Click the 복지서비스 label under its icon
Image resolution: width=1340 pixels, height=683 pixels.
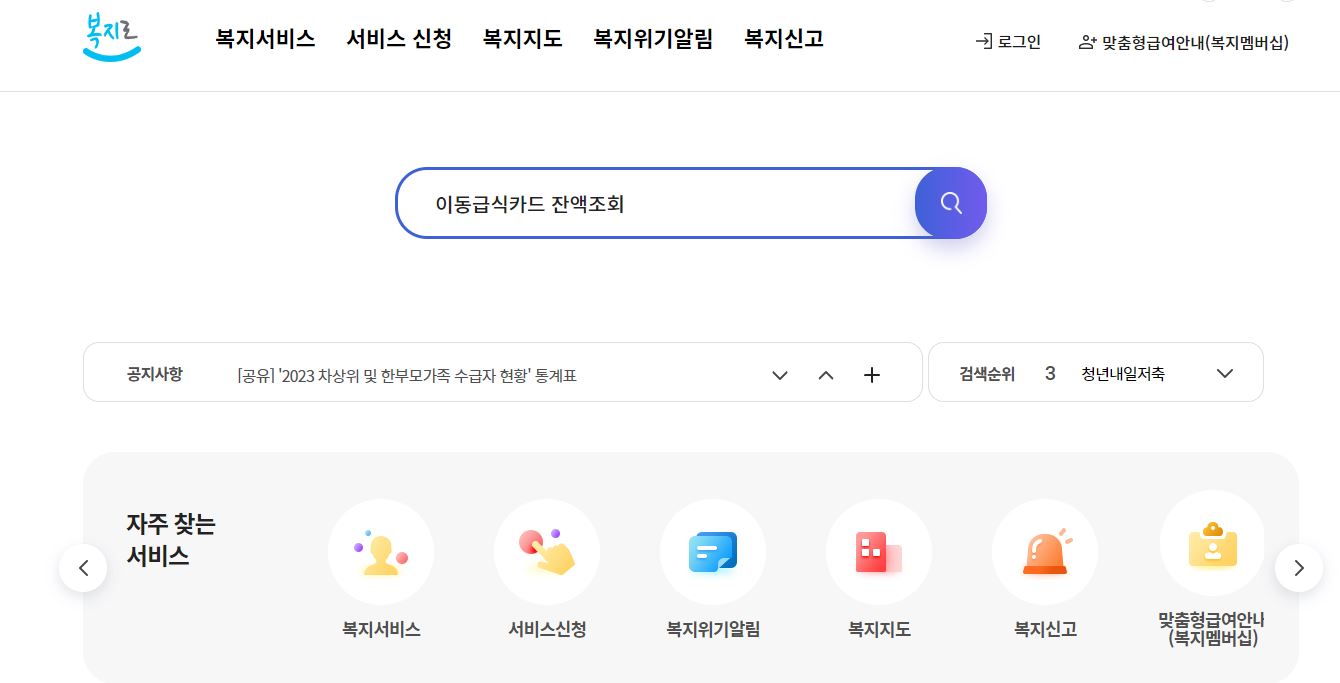point(381,630)
